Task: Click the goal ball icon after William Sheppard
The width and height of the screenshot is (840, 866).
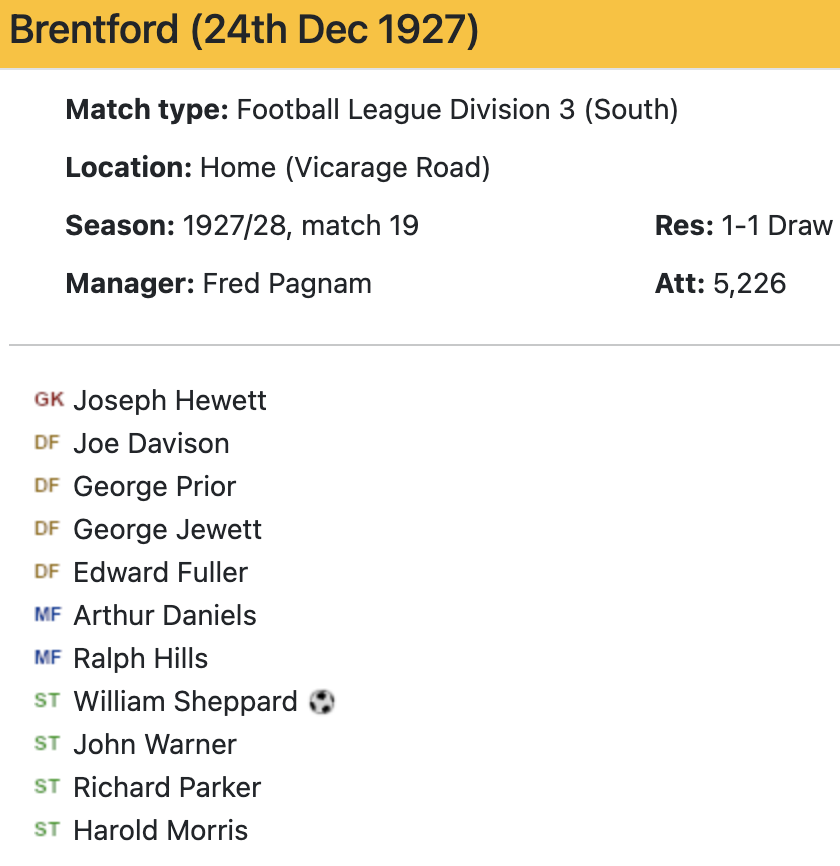Action: (x=322, y=702)
